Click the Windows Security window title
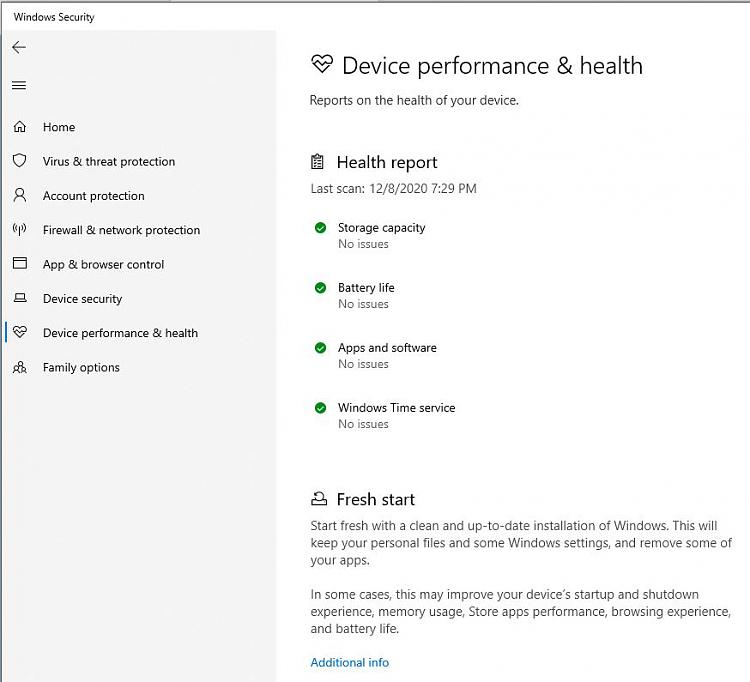750x682 pixels. coord(54,17)
